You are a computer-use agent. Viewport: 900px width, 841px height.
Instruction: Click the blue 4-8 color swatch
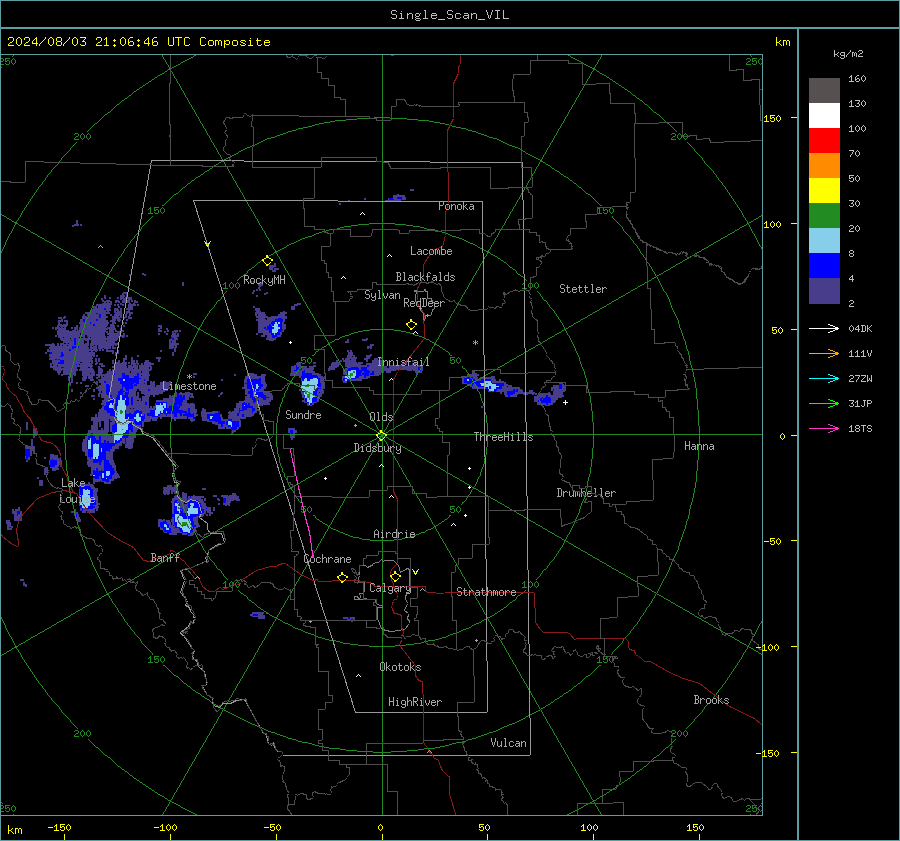824,266
